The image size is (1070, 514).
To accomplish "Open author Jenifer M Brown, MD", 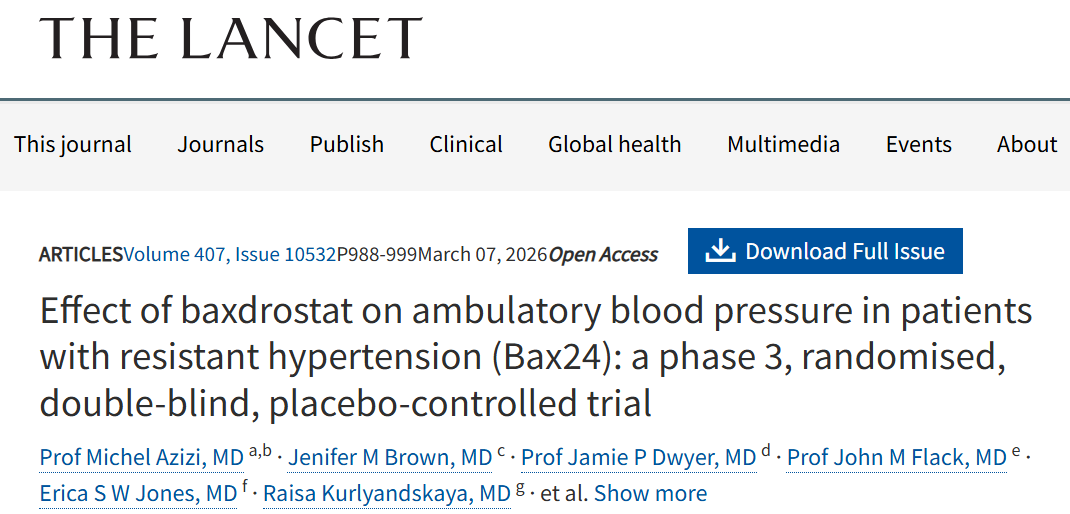I will (392, 458).
